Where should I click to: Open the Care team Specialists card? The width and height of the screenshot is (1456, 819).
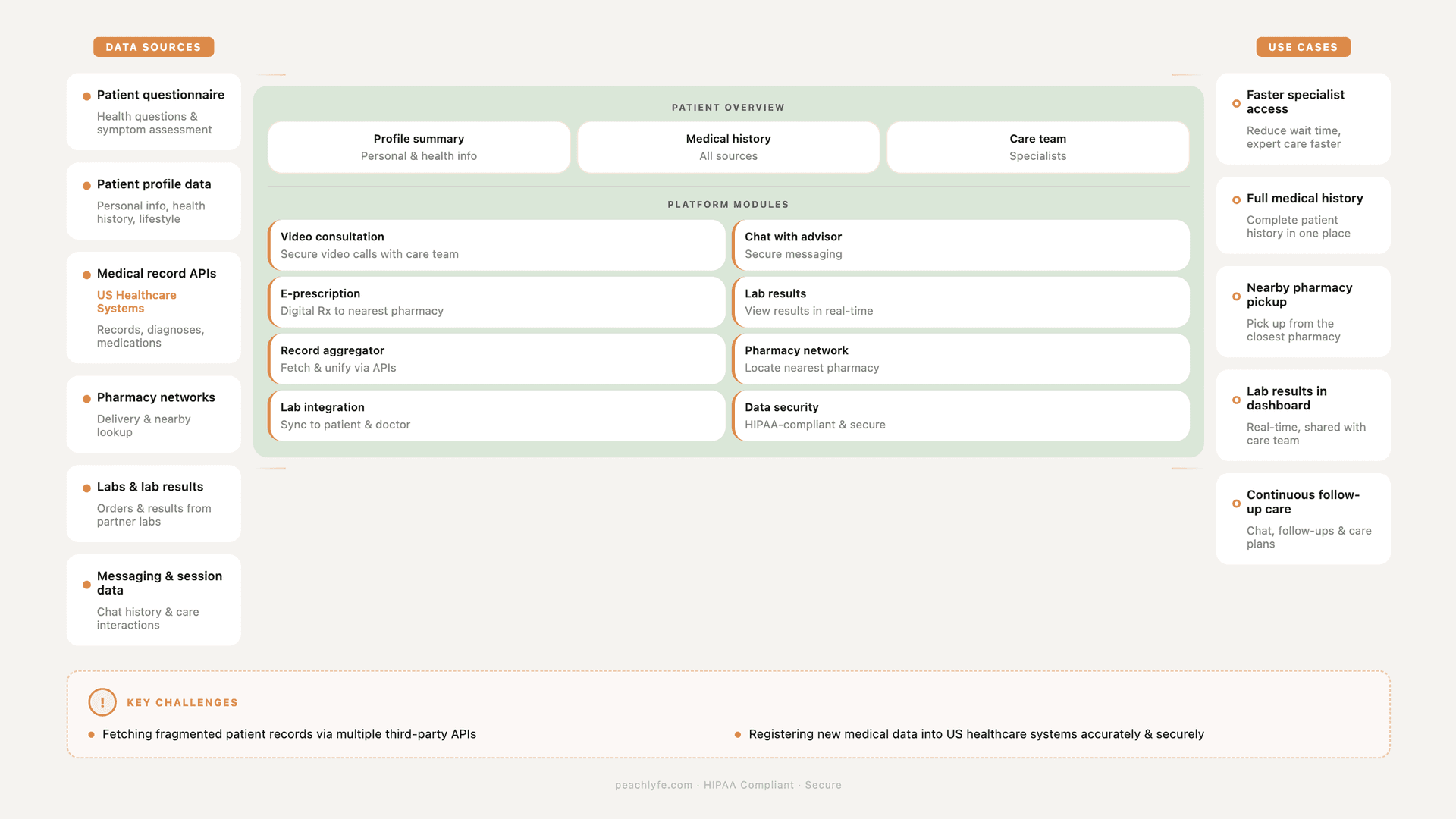pos(1037,147)
